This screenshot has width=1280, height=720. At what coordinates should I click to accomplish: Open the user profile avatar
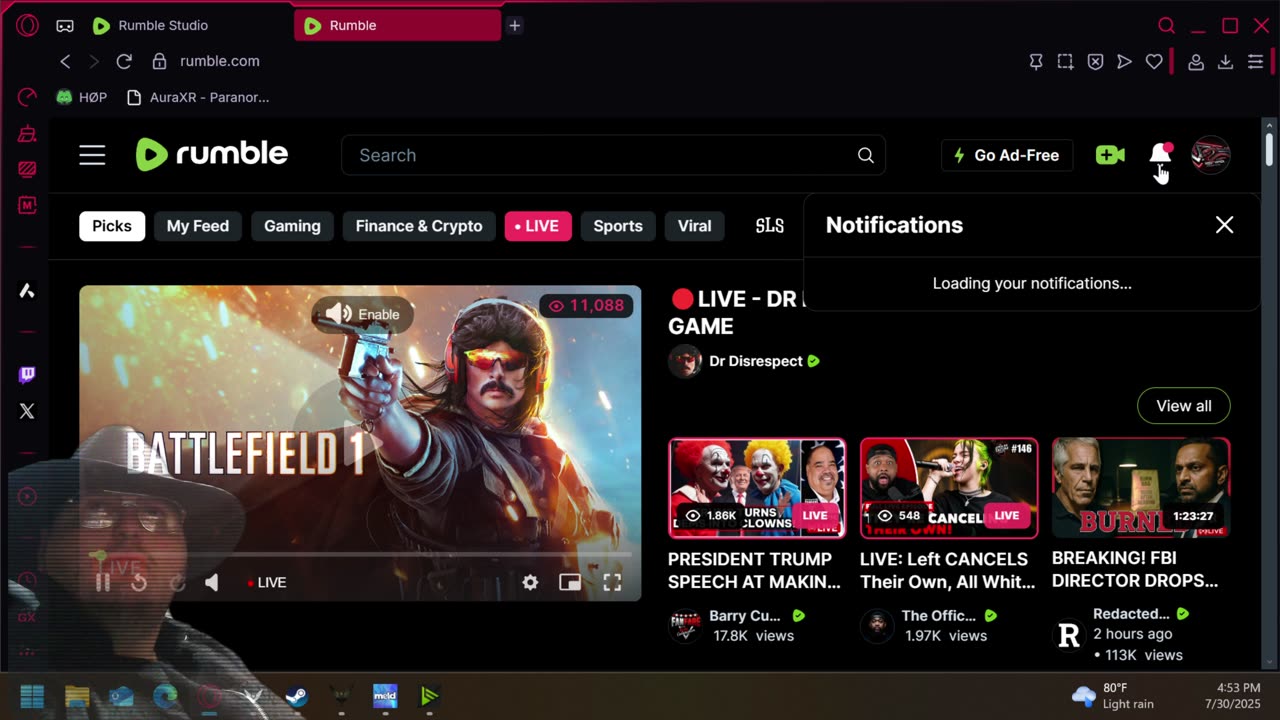coord(1210,155)
